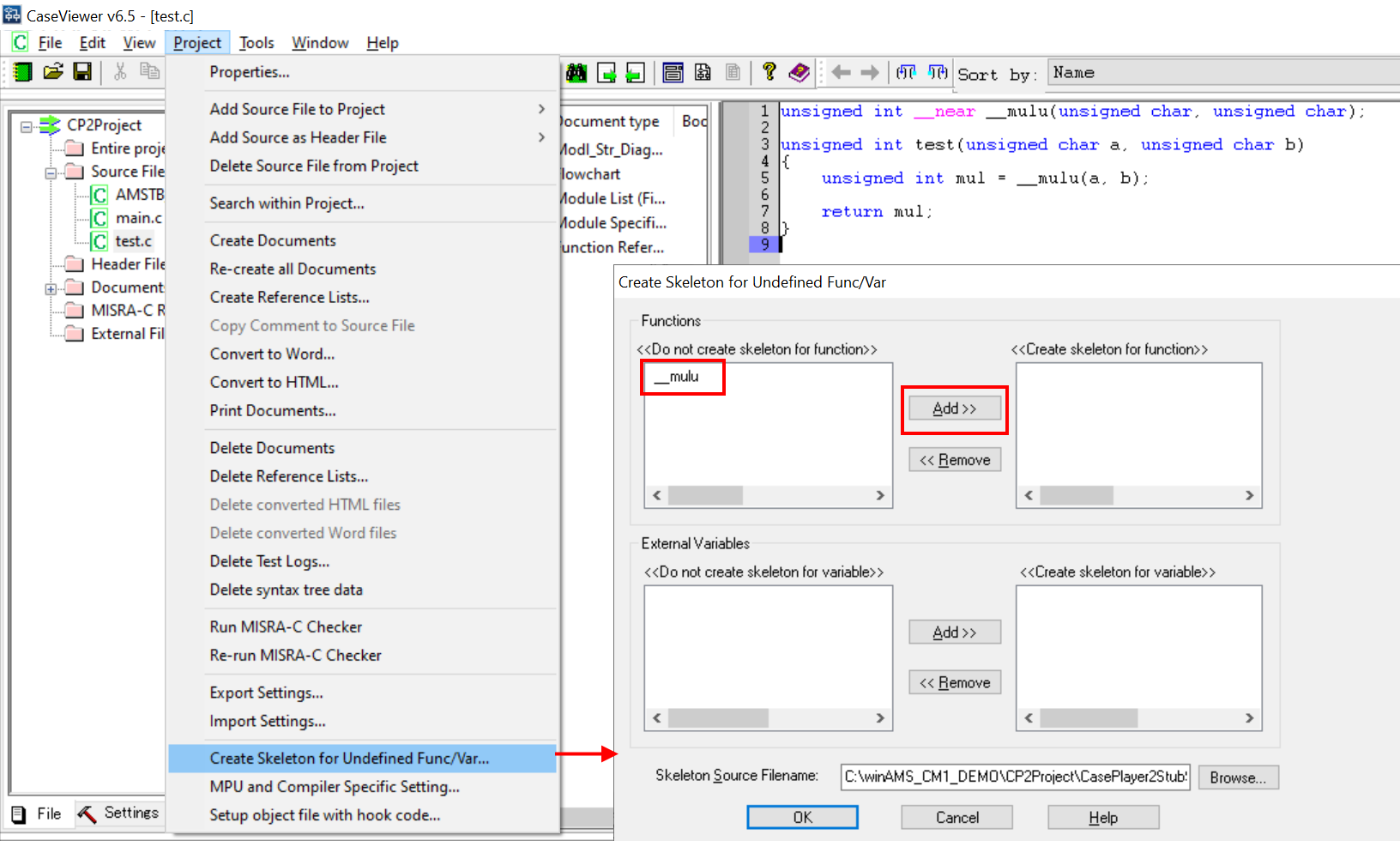Open the Tools menu
Image resolution: width=1400 pixels, height=841 pixels.
point(256,42)
